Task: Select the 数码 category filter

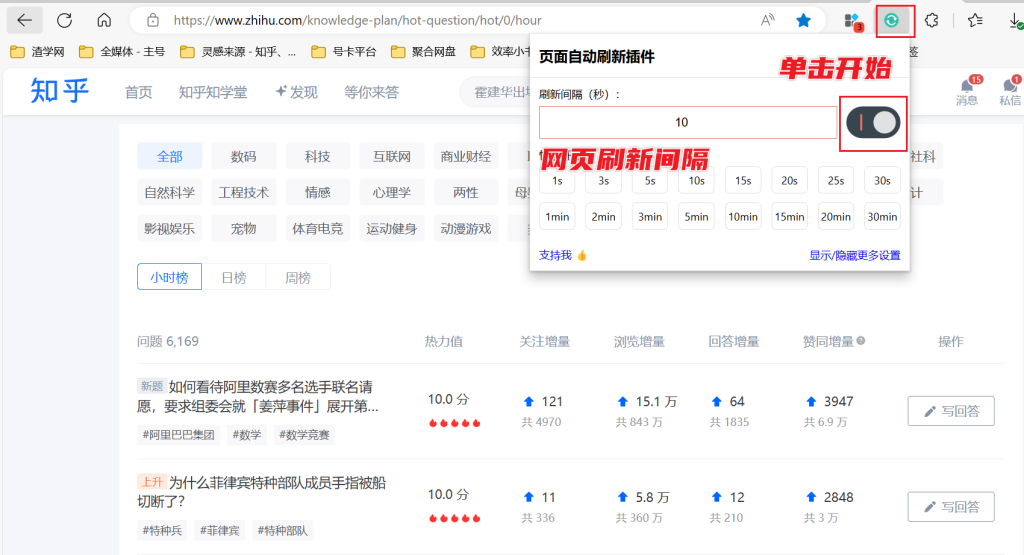Action: tap(244, 157)
